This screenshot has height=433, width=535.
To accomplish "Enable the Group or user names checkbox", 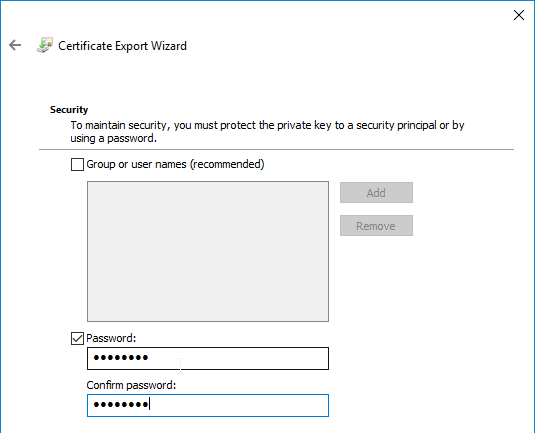I will point(77,164).
